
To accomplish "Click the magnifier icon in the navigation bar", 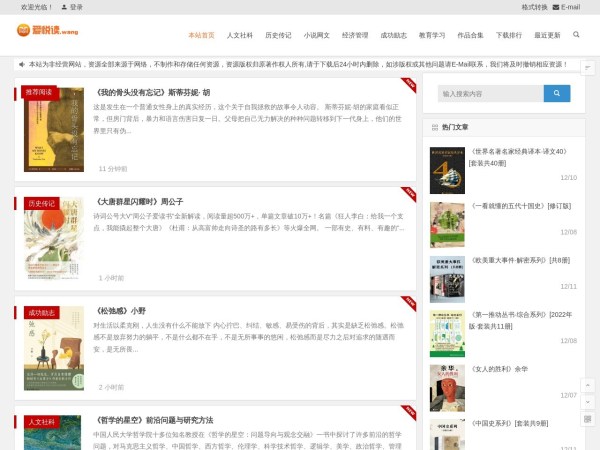I will coord(576,34).
